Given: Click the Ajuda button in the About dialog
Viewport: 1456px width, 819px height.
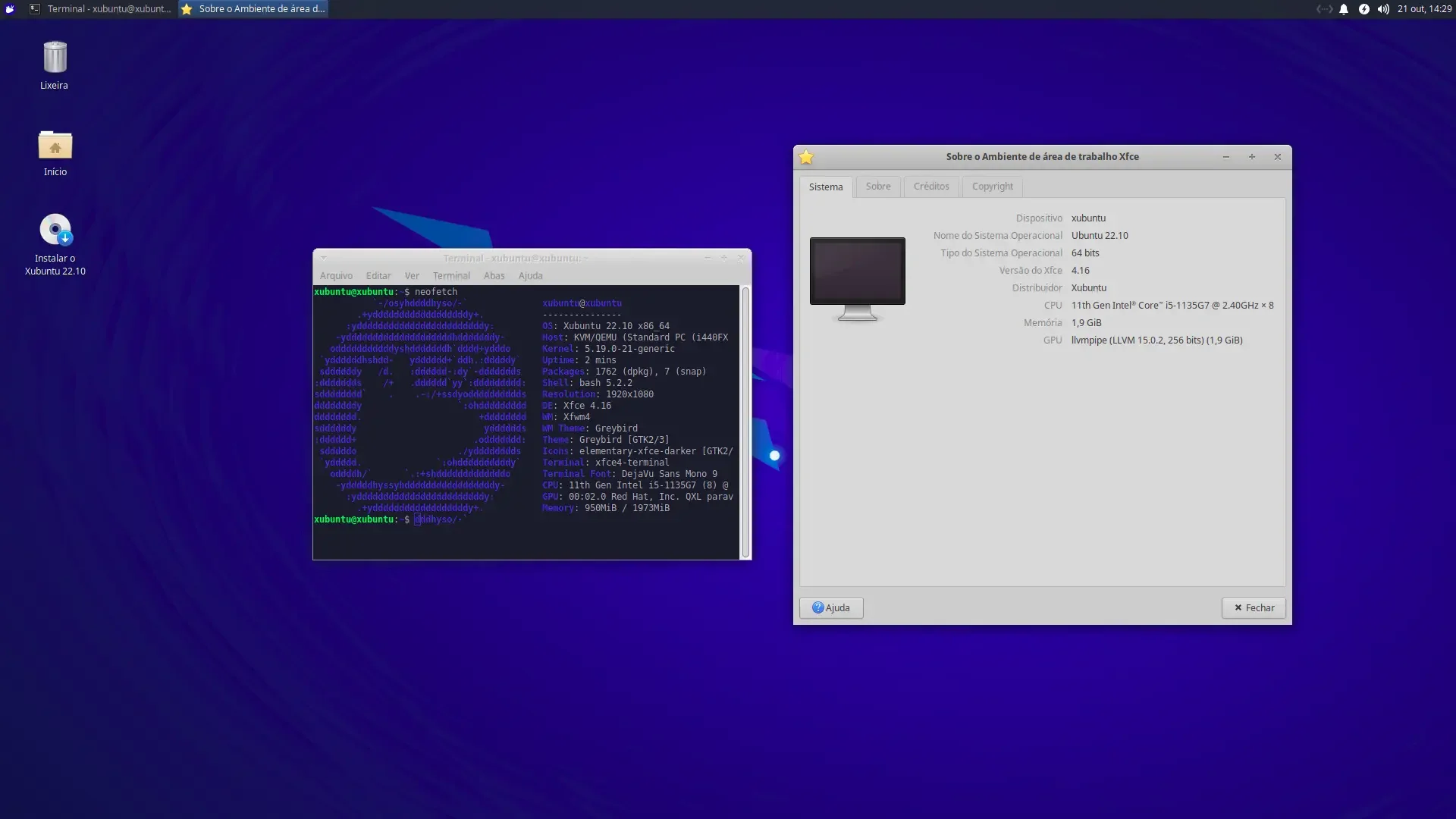Looking at the screenshot, I should click(x=831, y=608).
